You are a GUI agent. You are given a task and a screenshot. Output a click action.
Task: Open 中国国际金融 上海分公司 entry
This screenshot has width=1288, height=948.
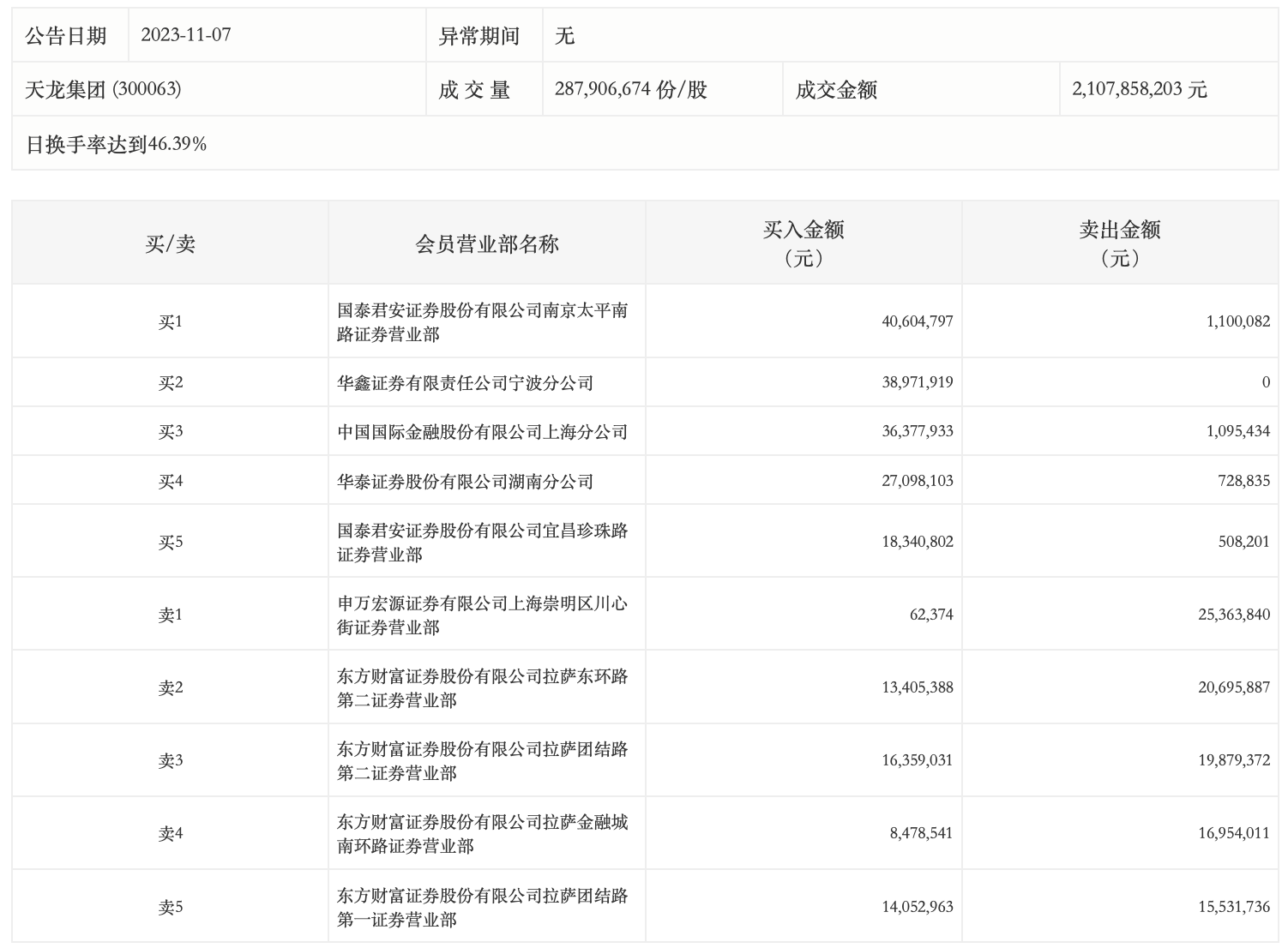coord(482,432)
